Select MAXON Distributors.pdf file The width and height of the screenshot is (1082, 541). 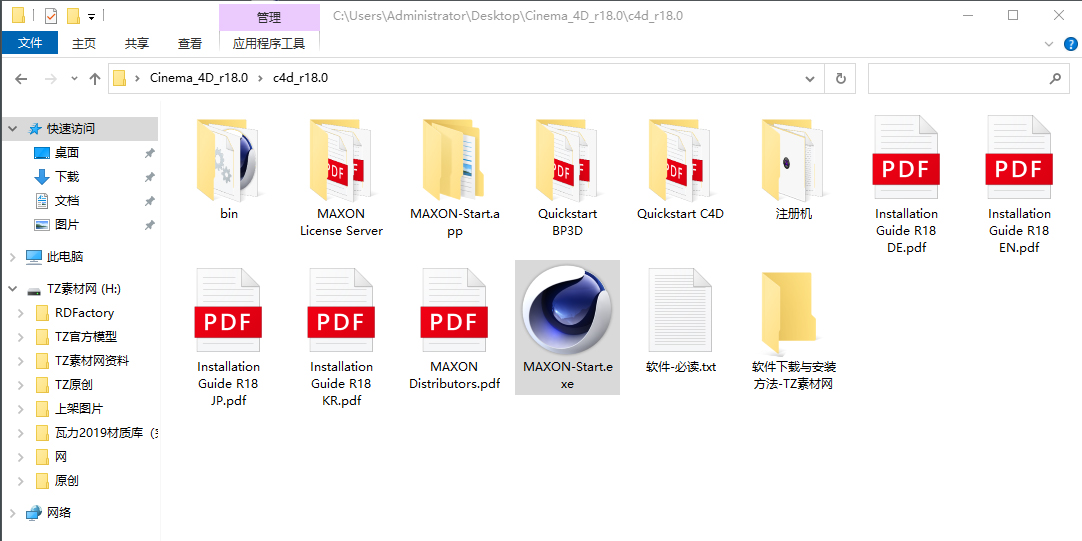coord(455,330)
